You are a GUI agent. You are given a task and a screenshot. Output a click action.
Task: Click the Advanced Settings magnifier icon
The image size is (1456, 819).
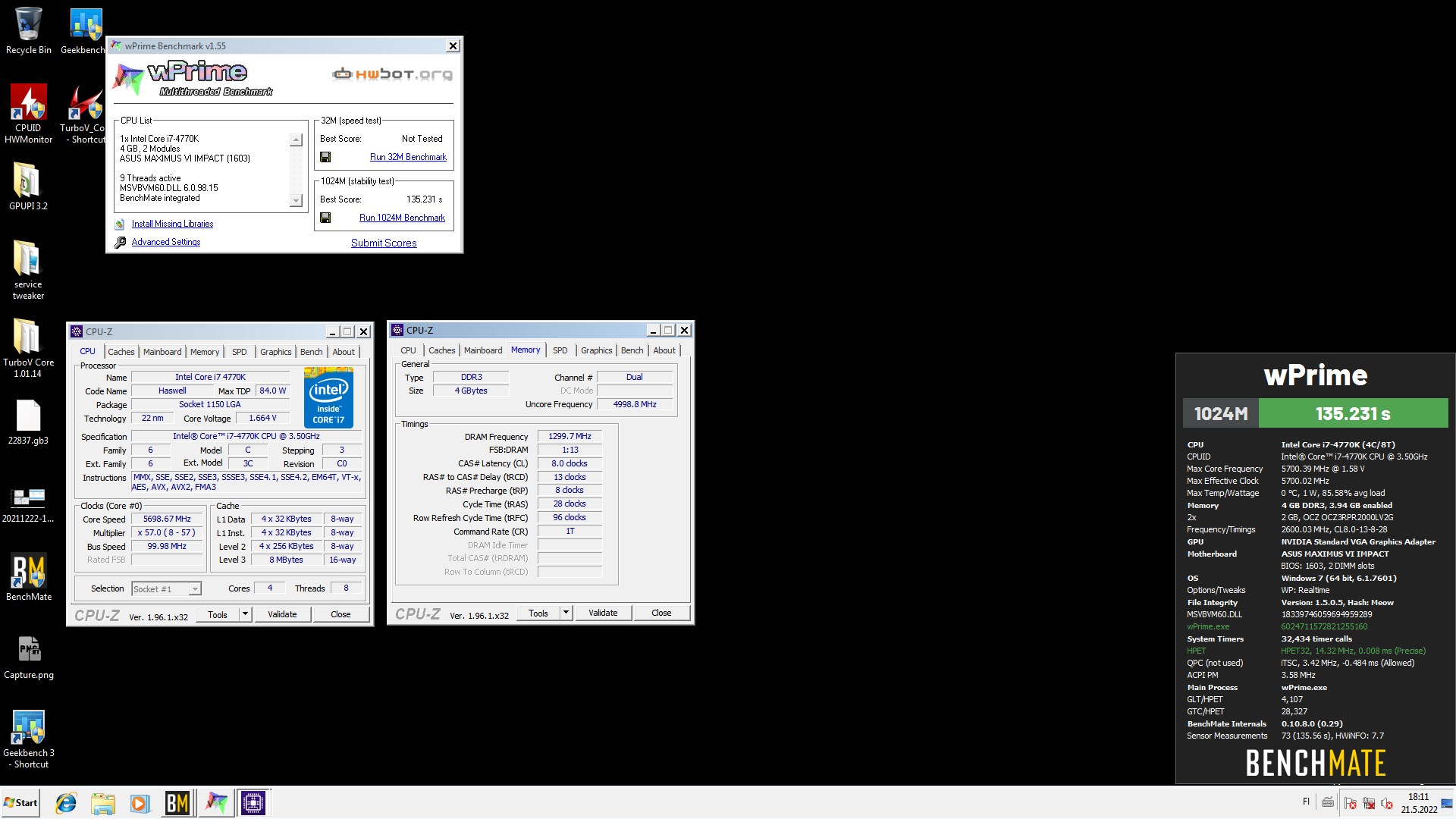[x=120, y=243]
